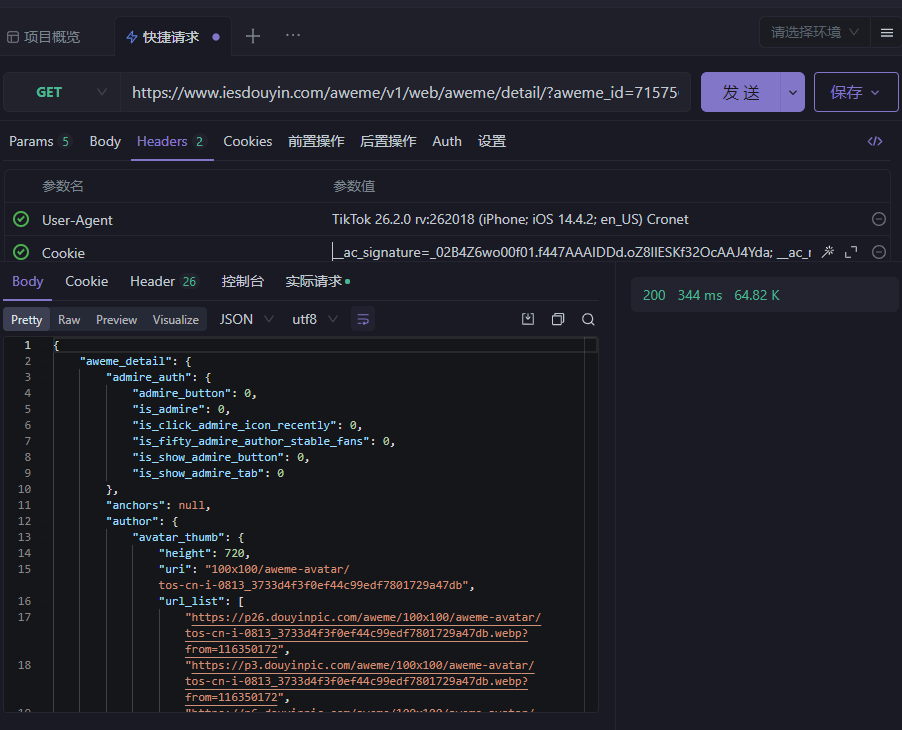Open the JSON format dropdown
902x730 pixels.
coord(248,319)
